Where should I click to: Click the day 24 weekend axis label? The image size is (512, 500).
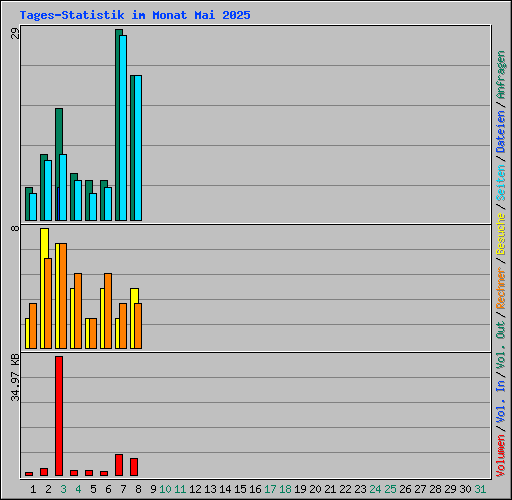(x=375, y=489)
